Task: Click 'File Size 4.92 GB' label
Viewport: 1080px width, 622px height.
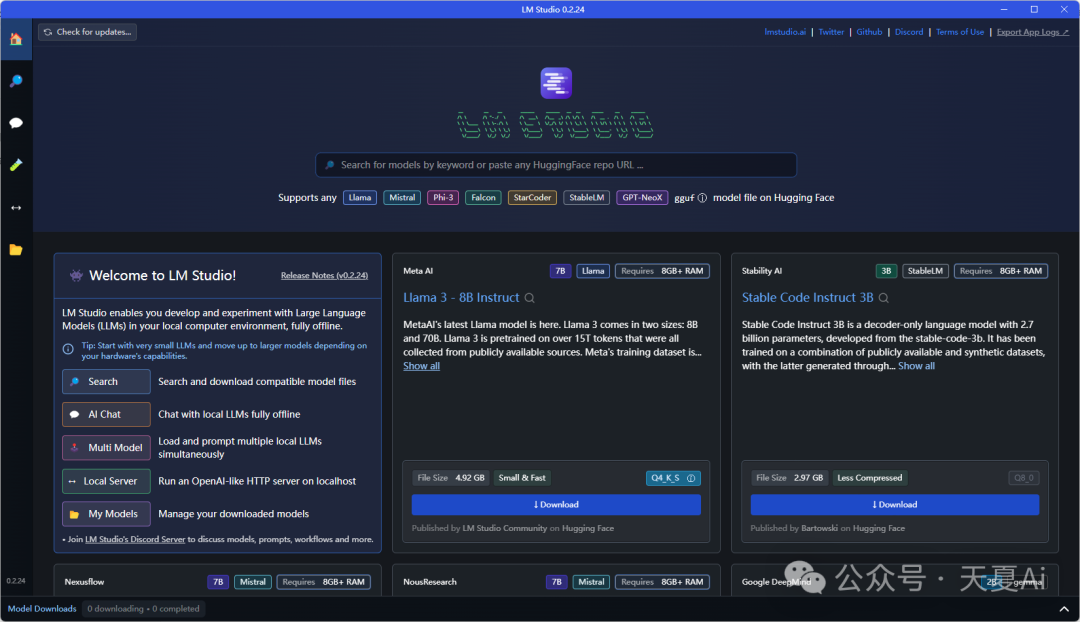Action: pyautogui.click(x=450, y=478)
